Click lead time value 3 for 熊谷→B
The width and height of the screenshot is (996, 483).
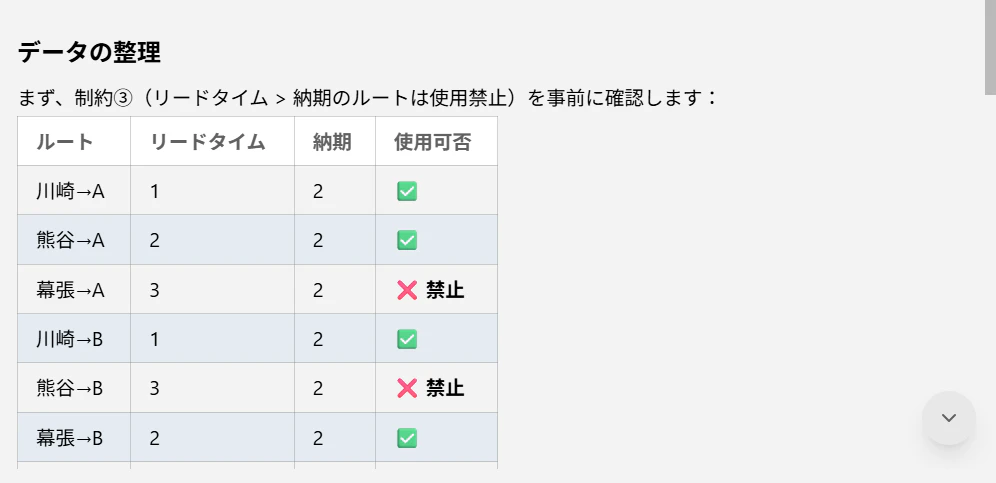coord(154,388)
